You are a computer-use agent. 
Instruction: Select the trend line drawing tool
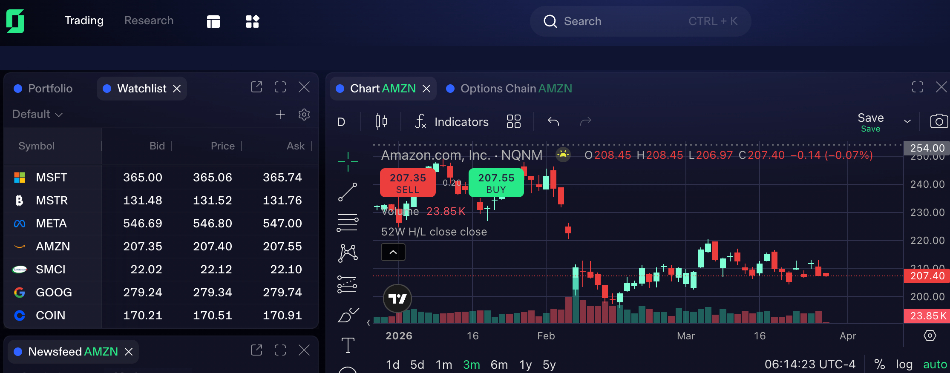[x=348, y=192]
